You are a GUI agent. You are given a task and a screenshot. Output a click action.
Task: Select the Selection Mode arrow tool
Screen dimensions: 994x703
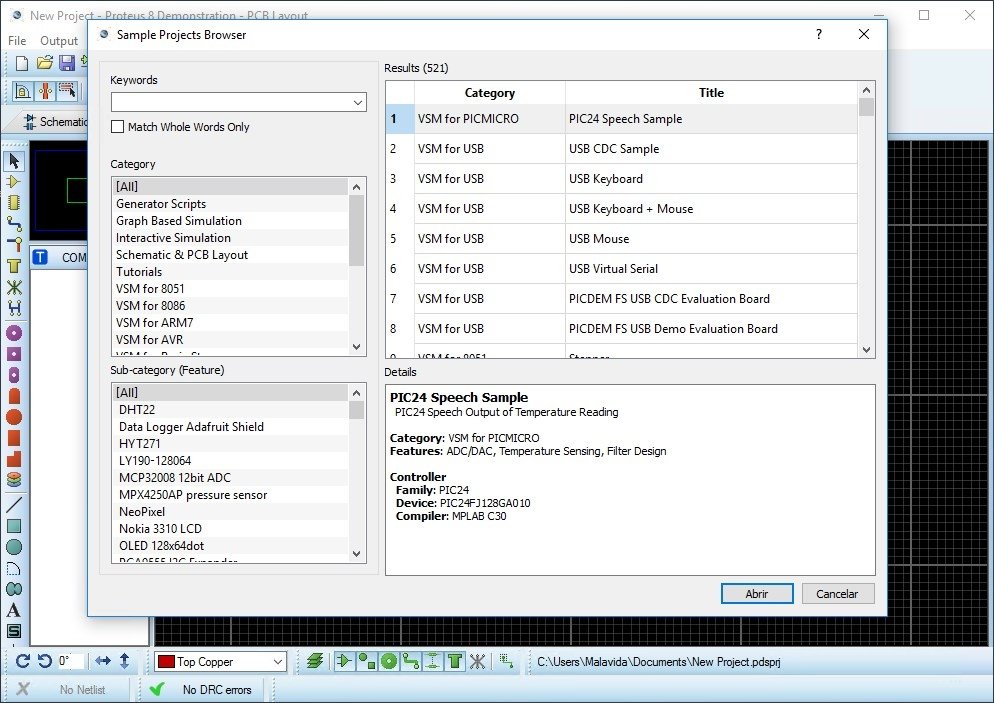(x=14, y=162)
